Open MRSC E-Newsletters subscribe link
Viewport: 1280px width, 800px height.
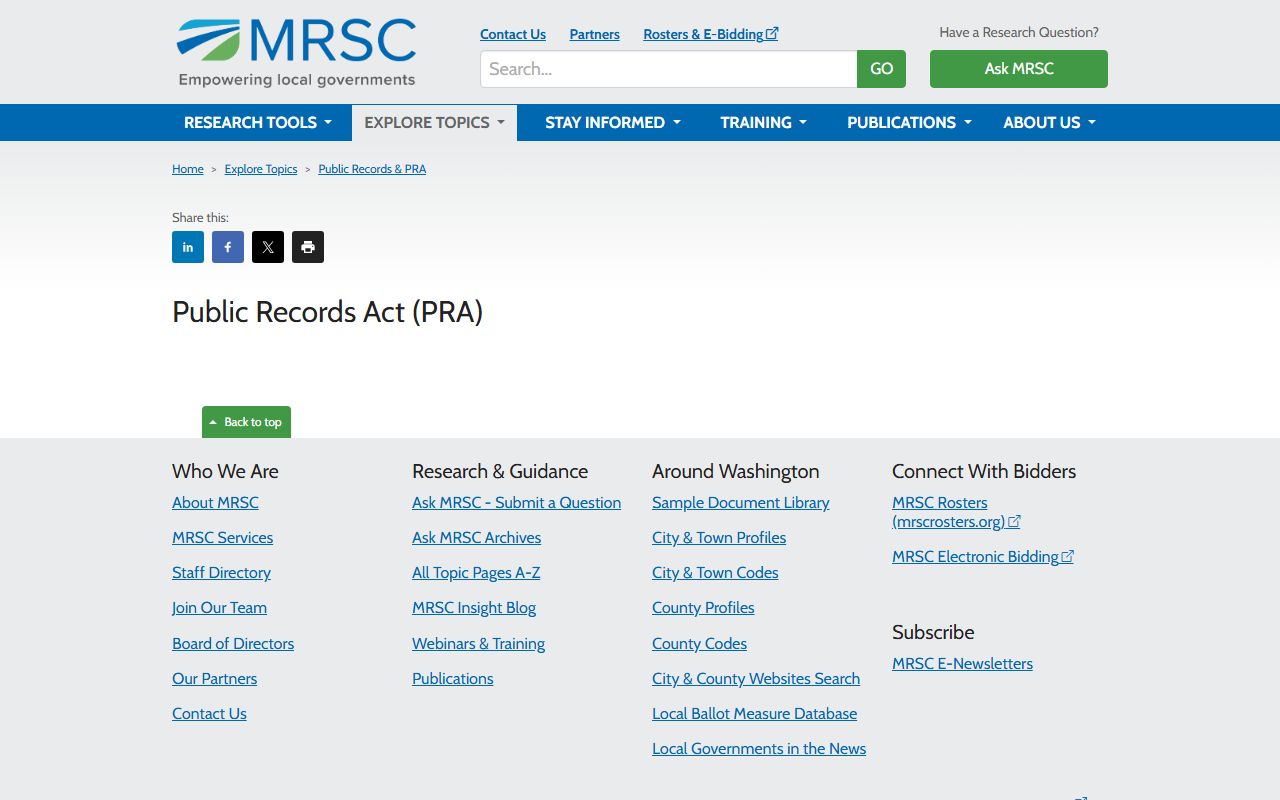coord(962,664)
